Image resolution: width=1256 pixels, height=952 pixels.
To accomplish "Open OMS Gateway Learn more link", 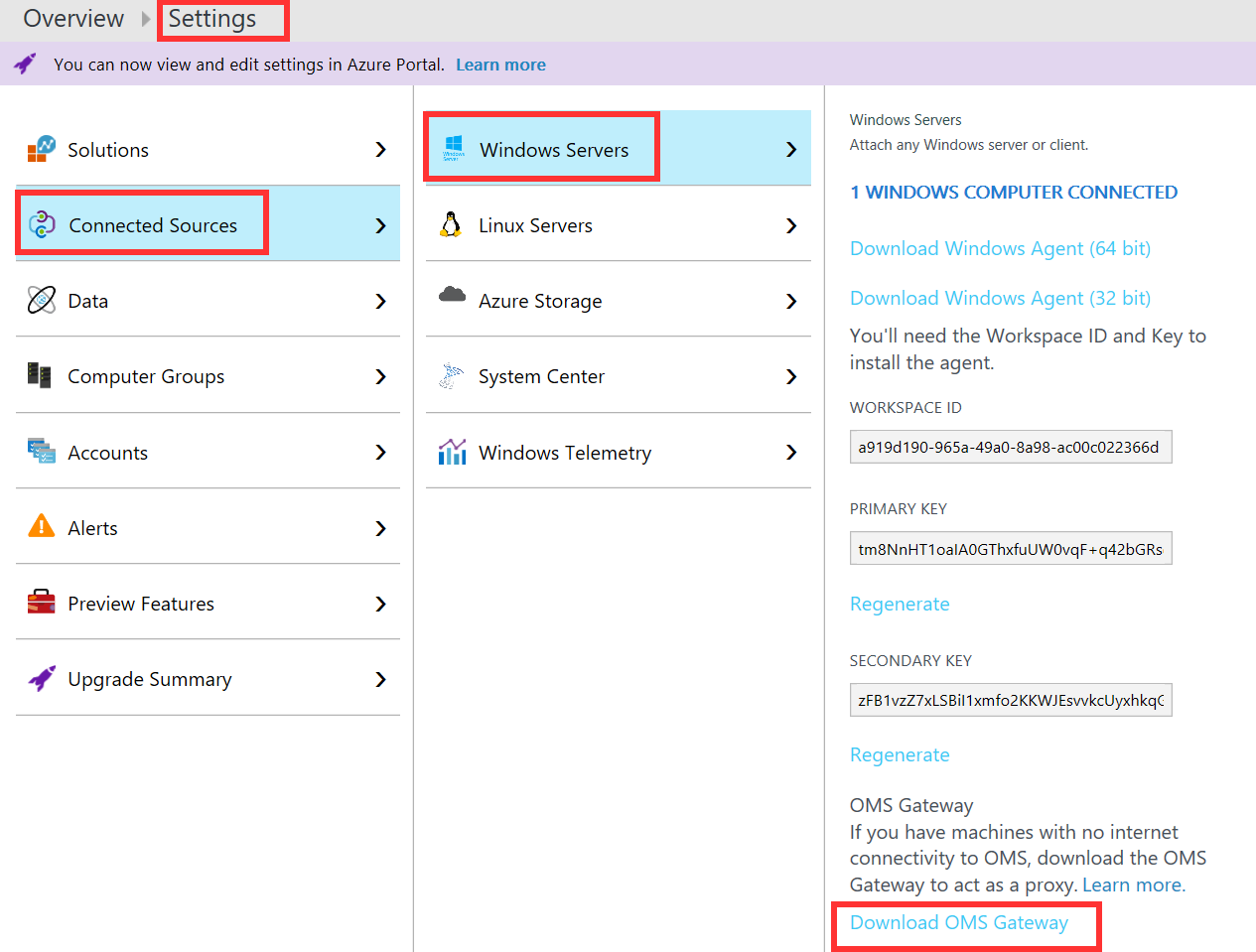I will pos(1134,884).
